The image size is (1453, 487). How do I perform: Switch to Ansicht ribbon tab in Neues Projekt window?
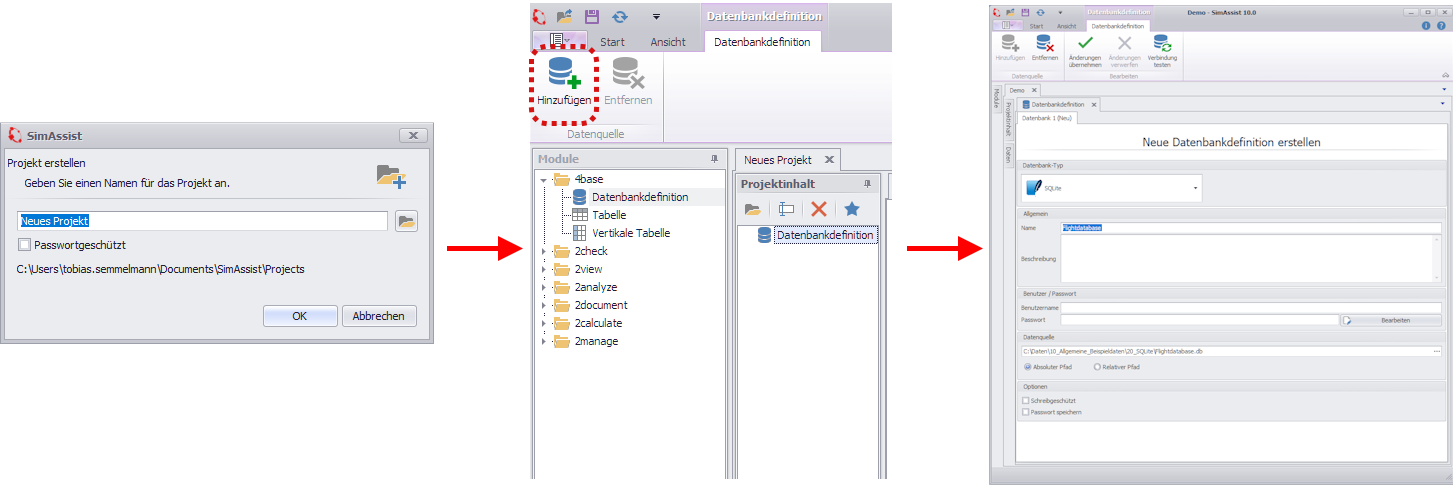pyautogui.click(x=668, y=42)
